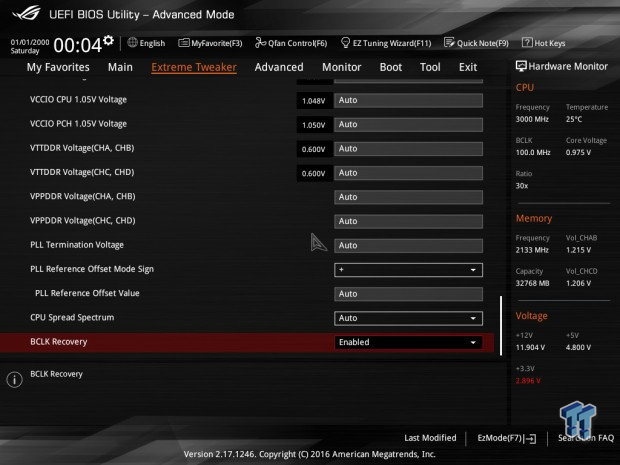Select English language option

click(152, 43)
